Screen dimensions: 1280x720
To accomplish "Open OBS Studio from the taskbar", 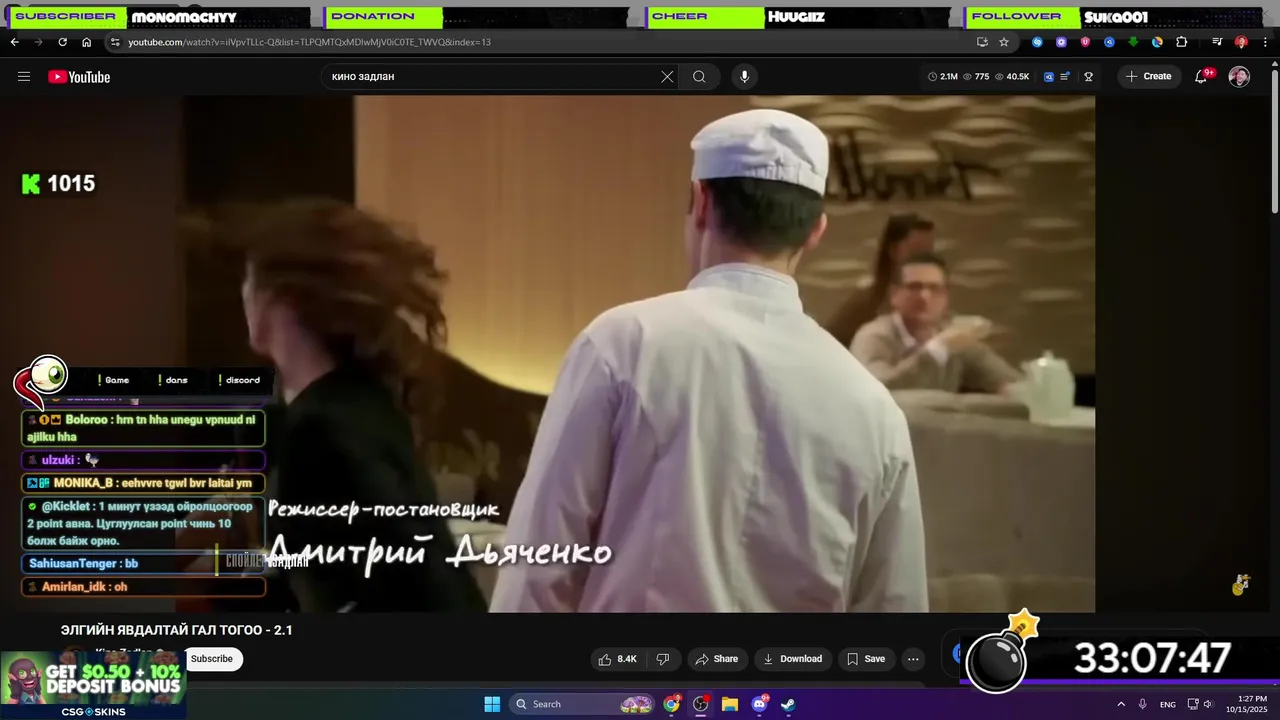I will point(701,704).
